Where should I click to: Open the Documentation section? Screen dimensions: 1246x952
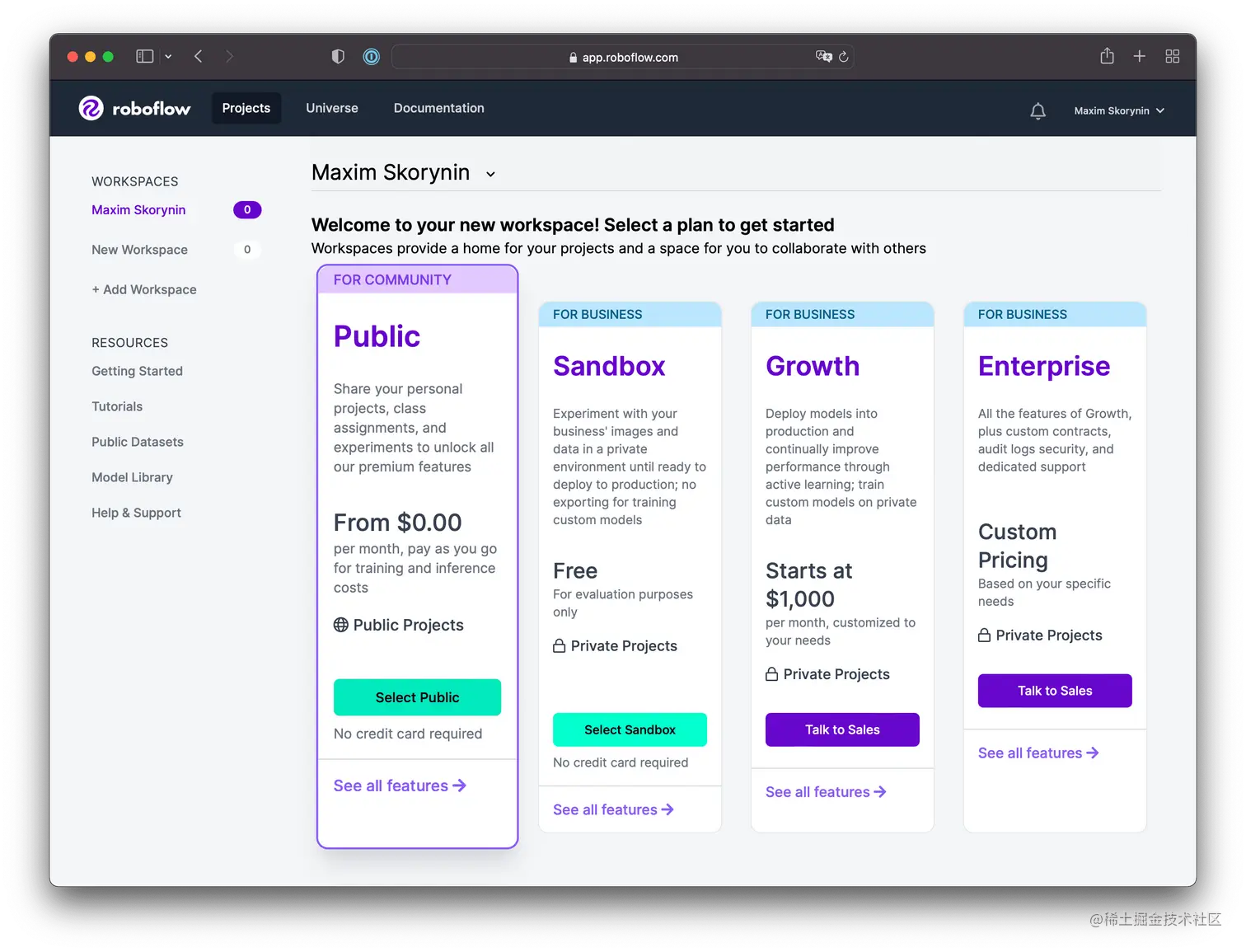coord(438,108)
